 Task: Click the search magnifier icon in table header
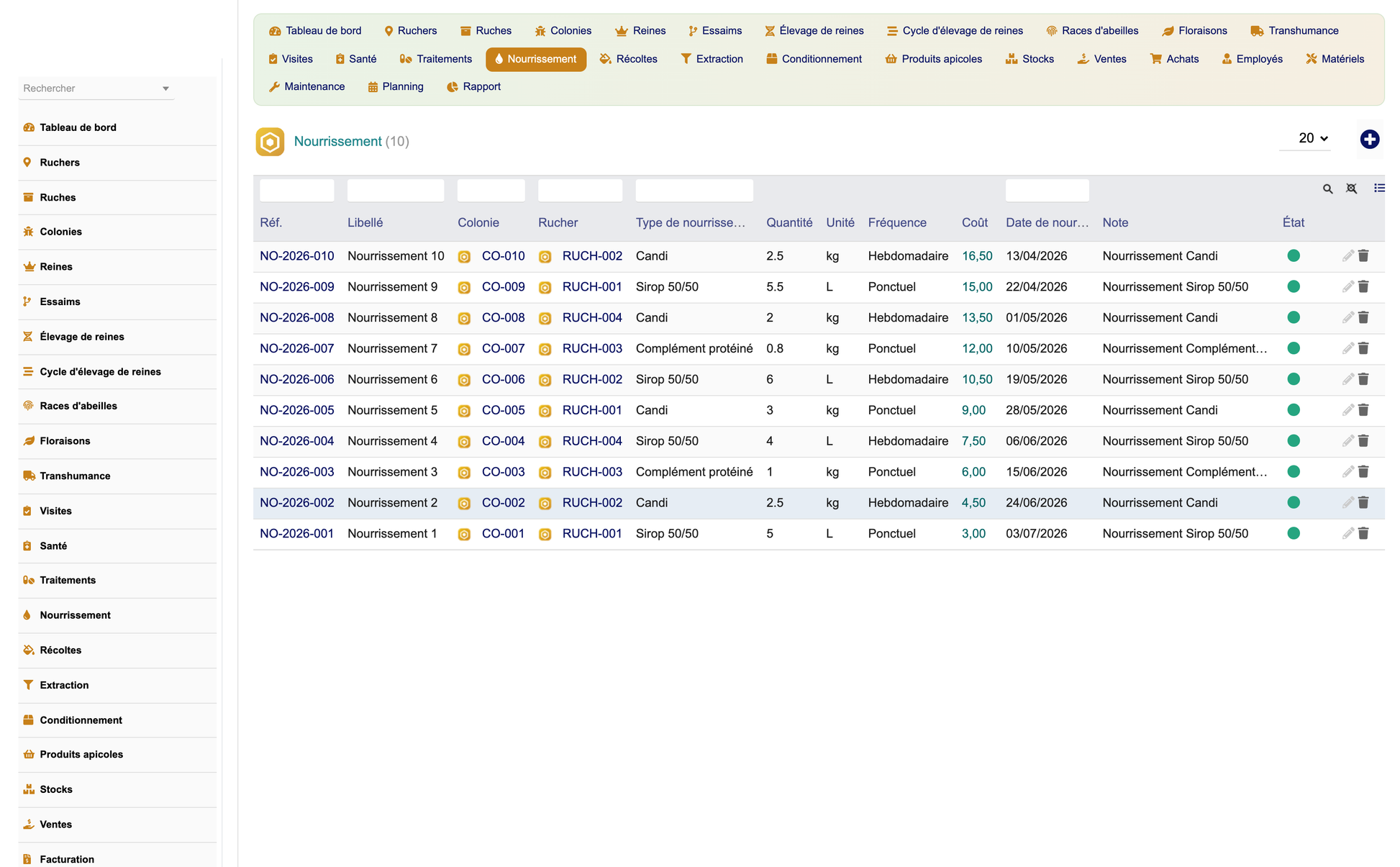tap(1327, 189)
